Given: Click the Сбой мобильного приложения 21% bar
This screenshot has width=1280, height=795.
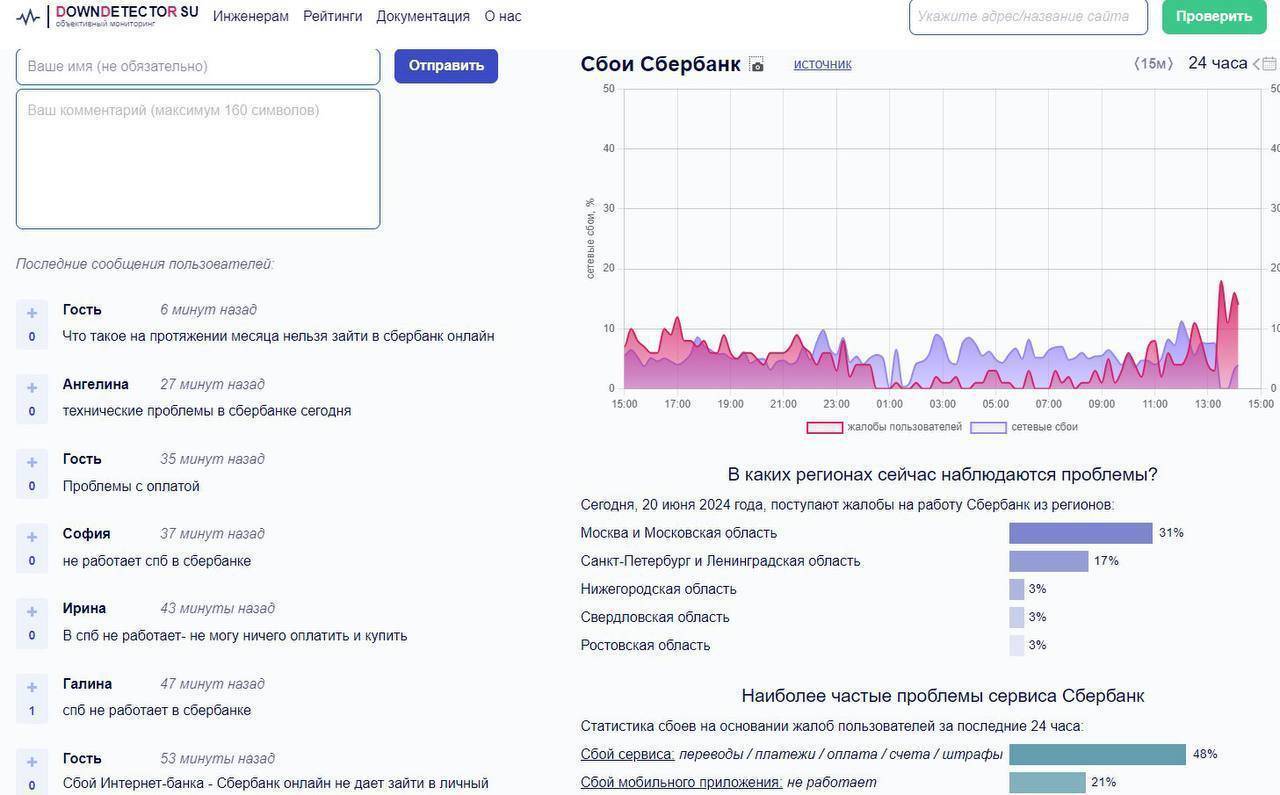Looking at the screenshot, I should coord(1047,782).
